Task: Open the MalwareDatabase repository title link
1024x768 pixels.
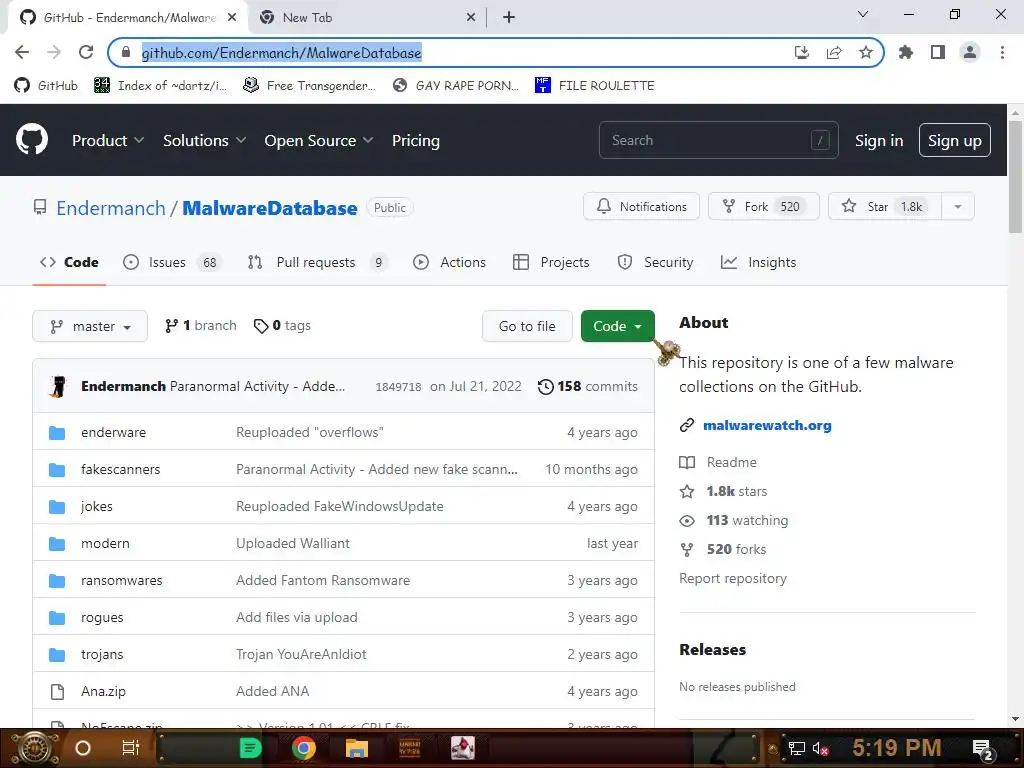Action: [270, 208]
